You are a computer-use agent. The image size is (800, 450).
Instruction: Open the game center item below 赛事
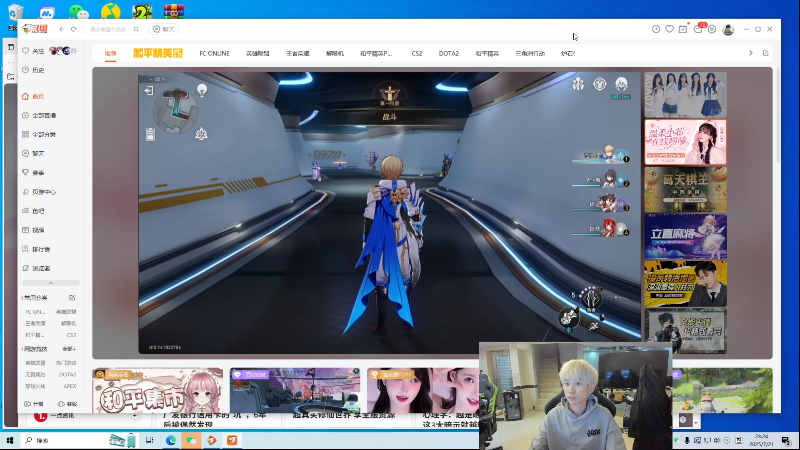tap(39, 192)
